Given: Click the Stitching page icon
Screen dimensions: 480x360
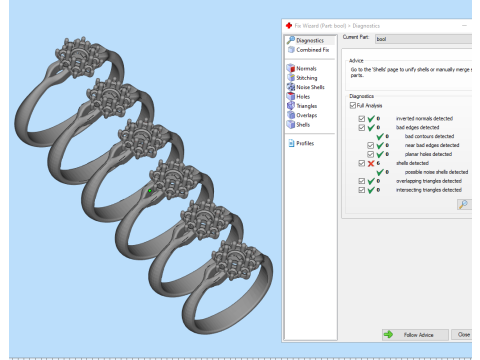Looking at the screenshot, I should click(291, 78).
